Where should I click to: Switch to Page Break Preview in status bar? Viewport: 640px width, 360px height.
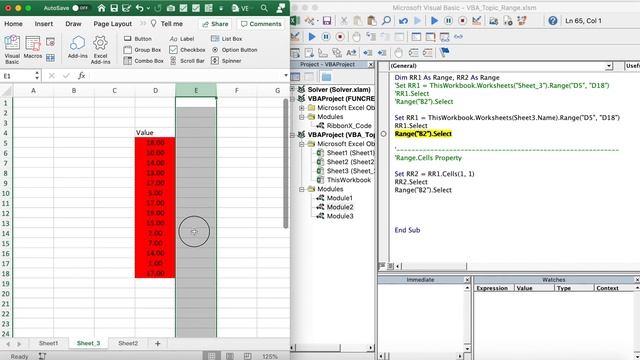click(247, 356)
